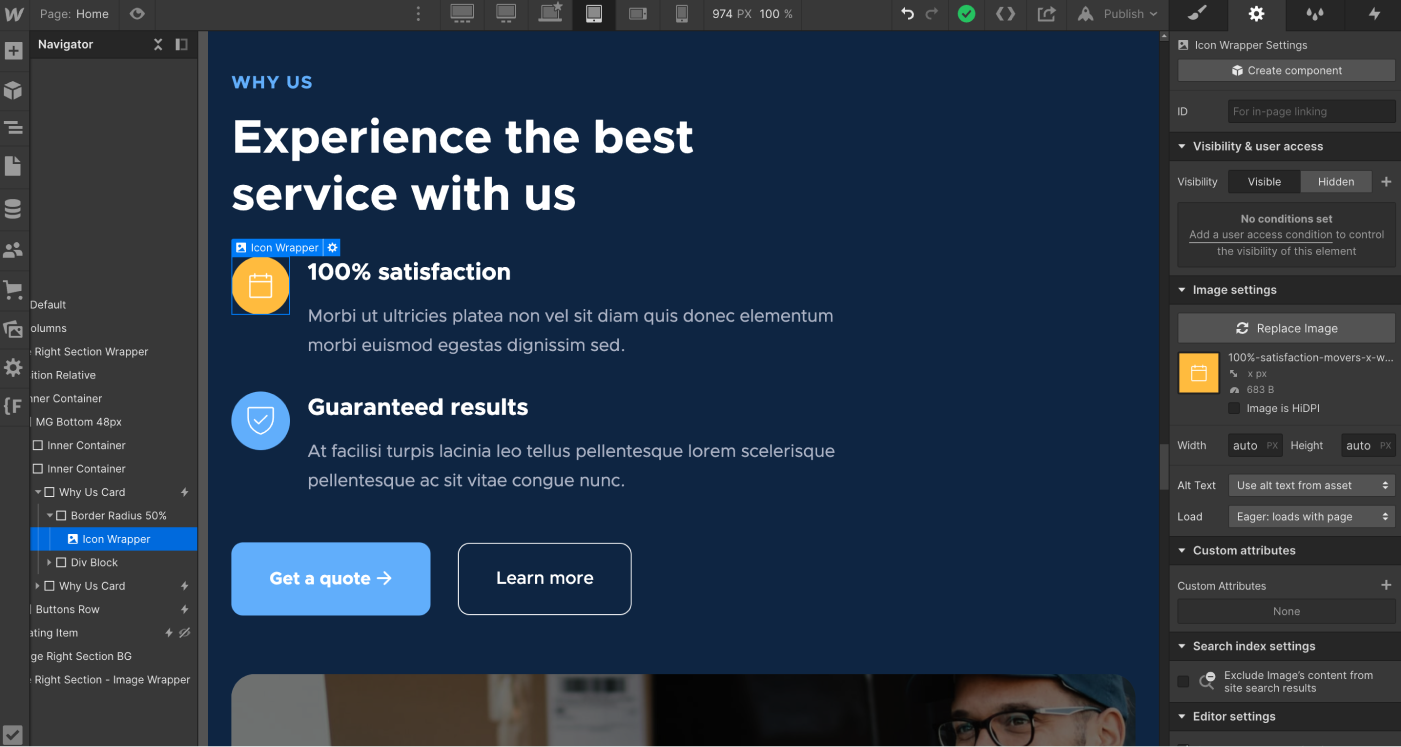Screen dimensions: 1401x747
Task: Check Exclude Image's content from search
Action: pyautogui.click(x=1184, y=682)
